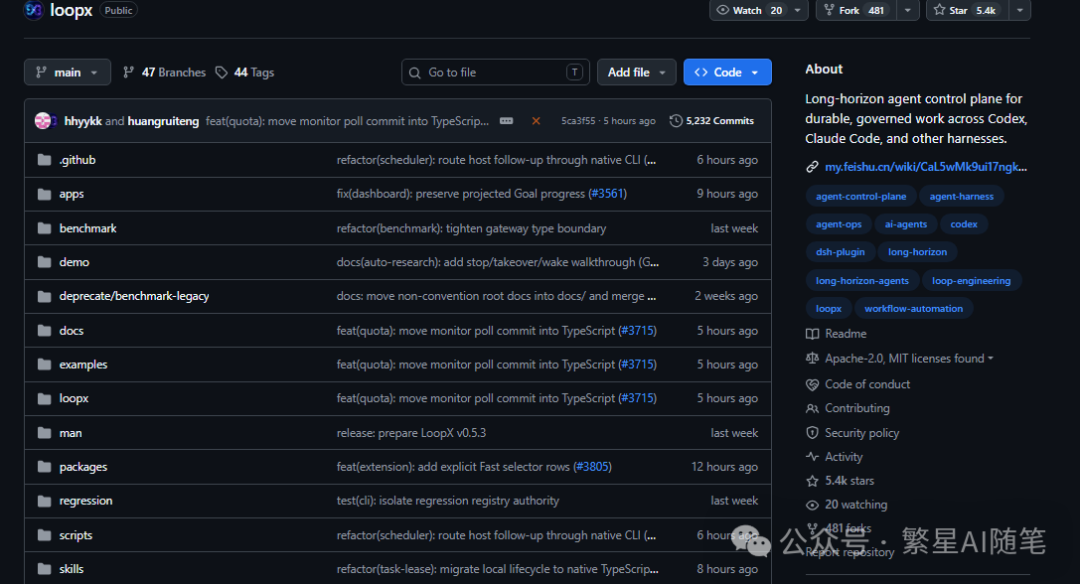
Task: Expand the green Code dropdown
Action: pyautogui.click(x=727, y=72)
